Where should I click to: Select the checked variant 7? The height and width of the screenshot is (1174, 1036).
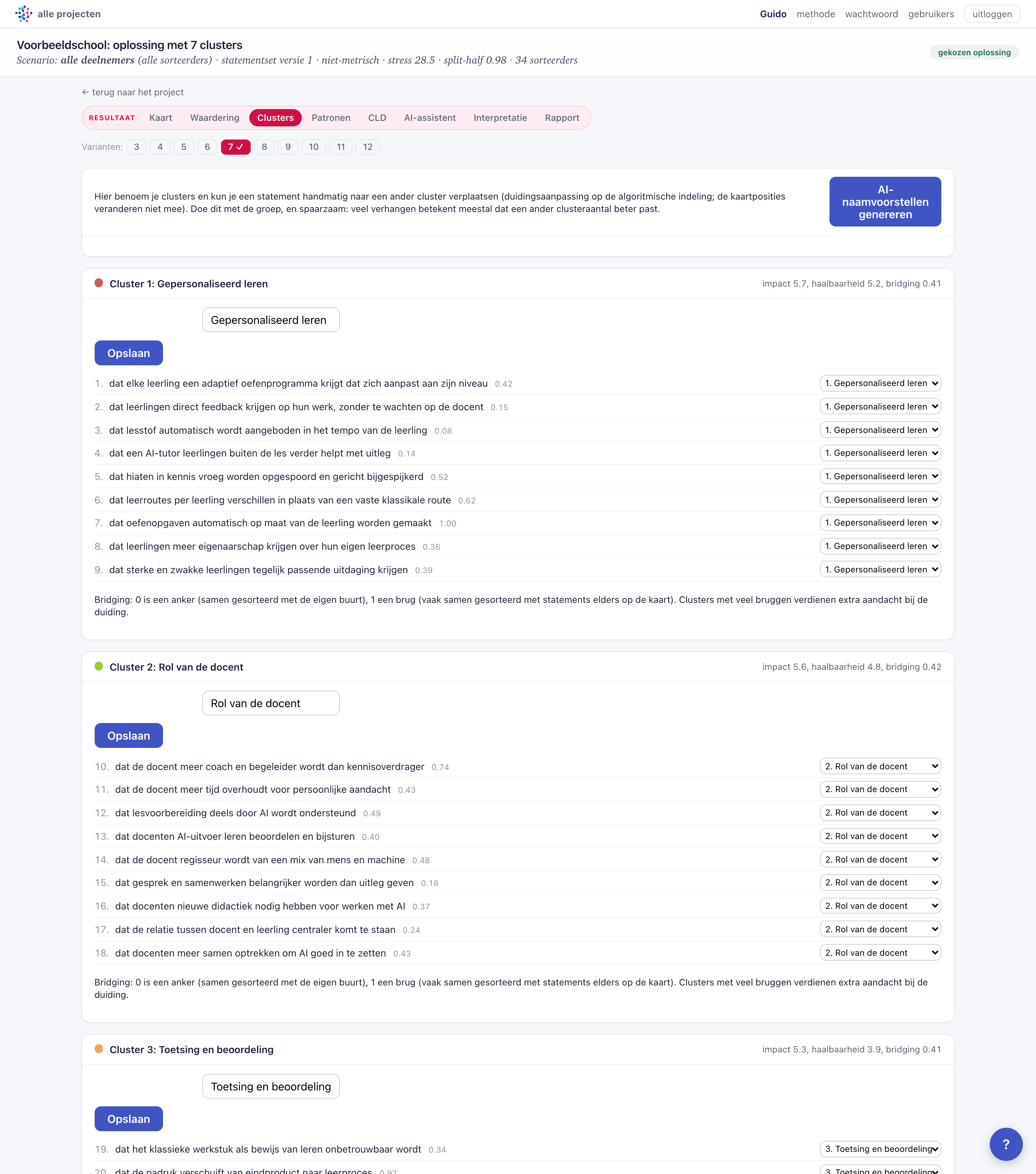(x=236, y=147)
